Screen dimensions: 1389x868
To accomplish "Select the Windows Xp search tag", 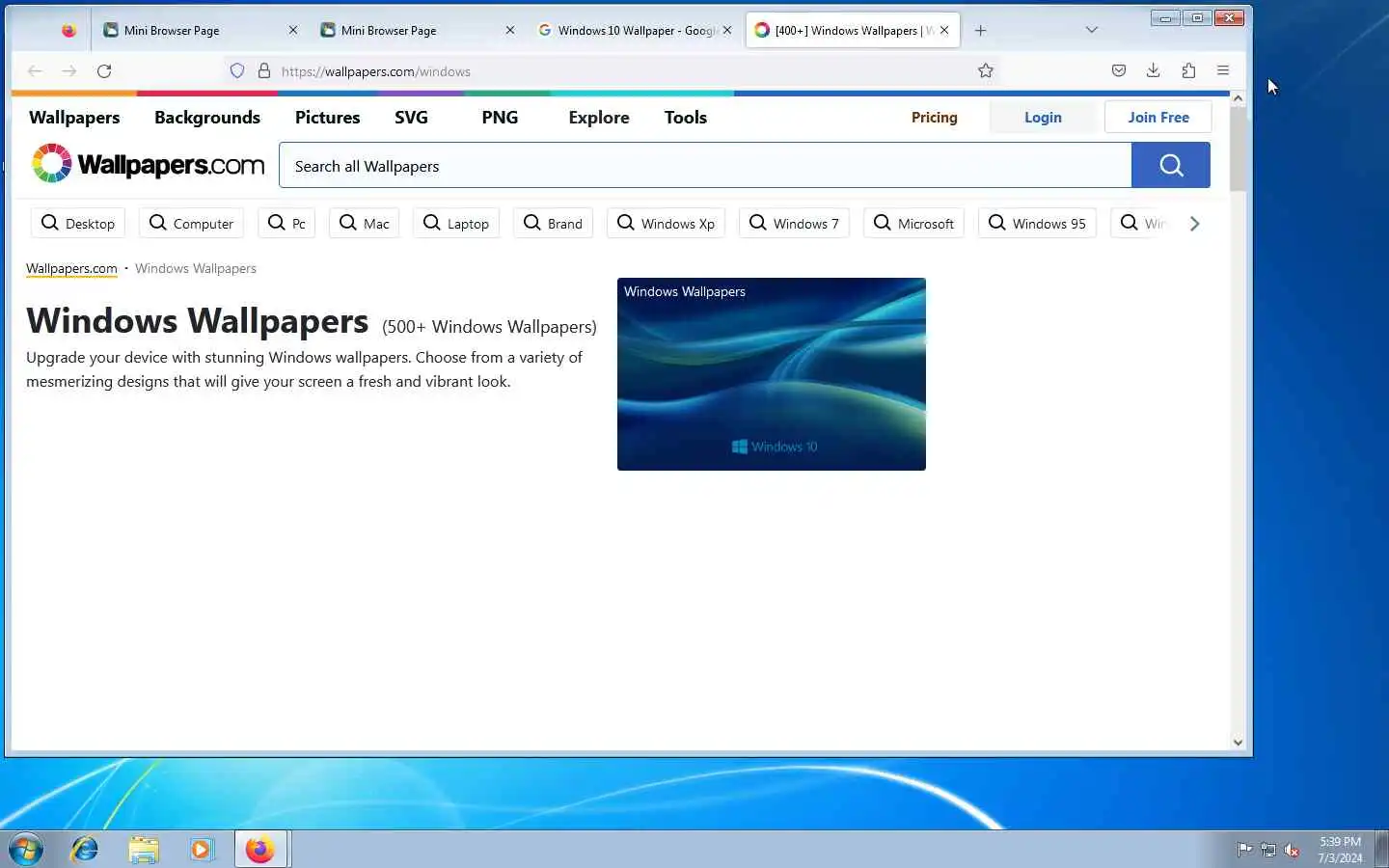I will click(x=666, y=223).
